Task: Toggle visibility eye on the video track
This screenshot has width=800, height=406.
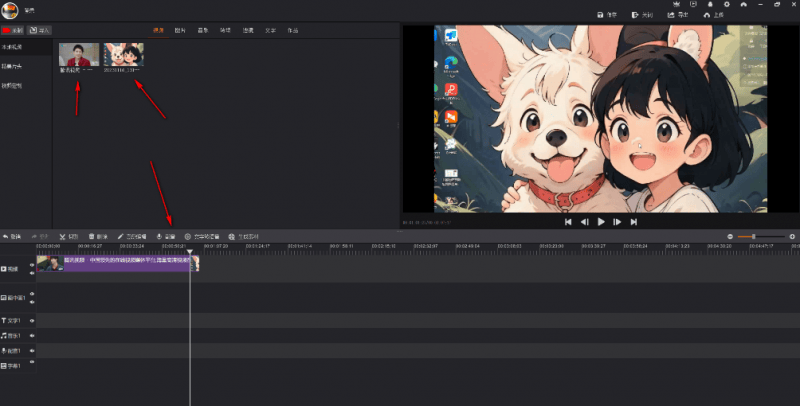Action: (x=32, y=265)
